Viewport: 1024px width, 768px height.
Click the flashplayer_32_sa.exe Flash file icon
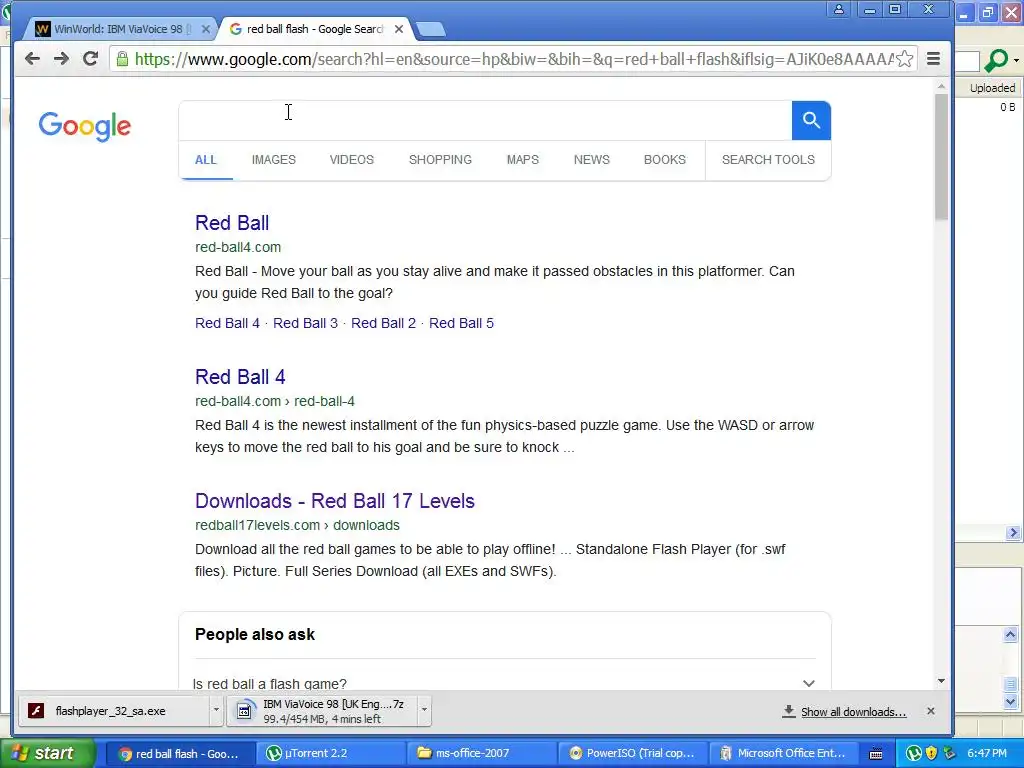[x=36, y=711]
